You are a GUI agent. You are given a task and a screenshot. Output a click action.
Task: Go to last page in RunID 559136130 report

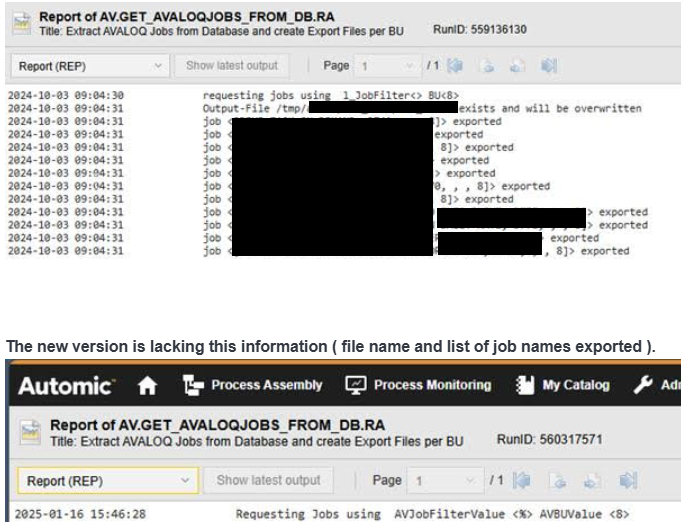(549, 66)
